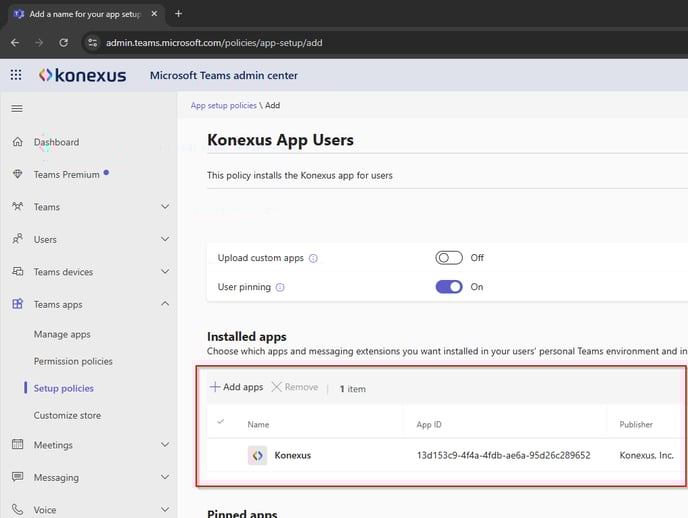Click the Dashboard home icon

[x=18, y=142]
